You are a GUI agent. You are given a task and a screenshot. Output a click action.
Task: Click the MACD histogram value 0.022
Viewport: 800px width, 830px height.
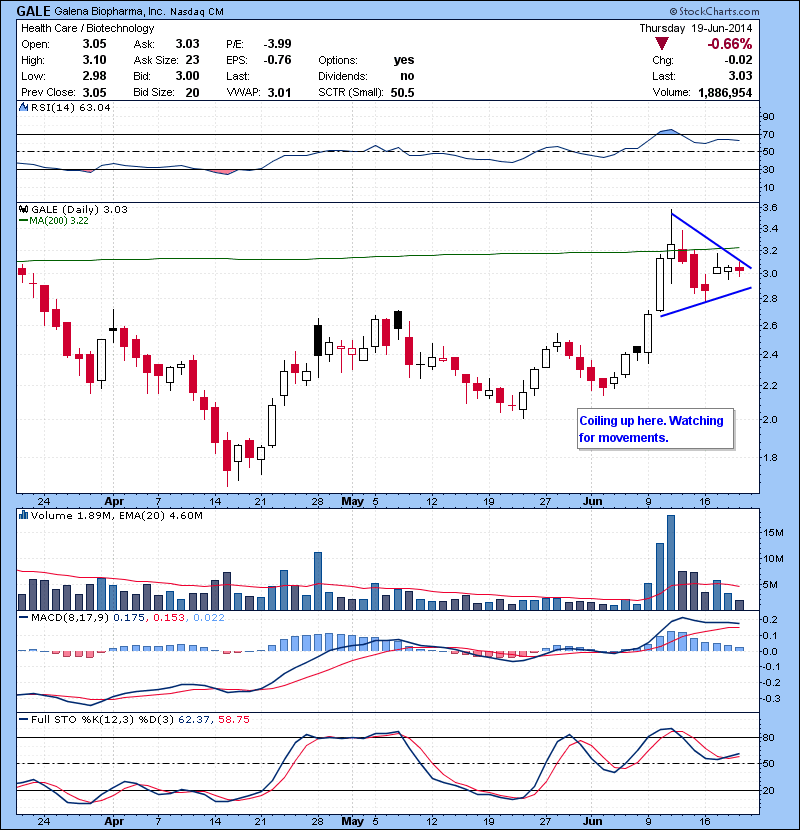[x=209, y=618]
